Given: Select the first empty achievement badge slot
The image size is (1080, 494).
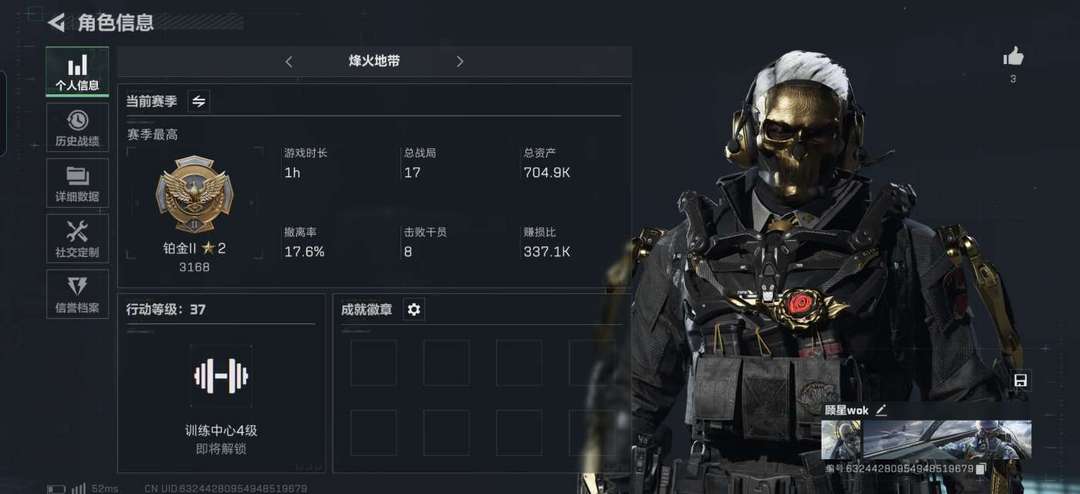Looking at the screenshot, I should point(373,362).
